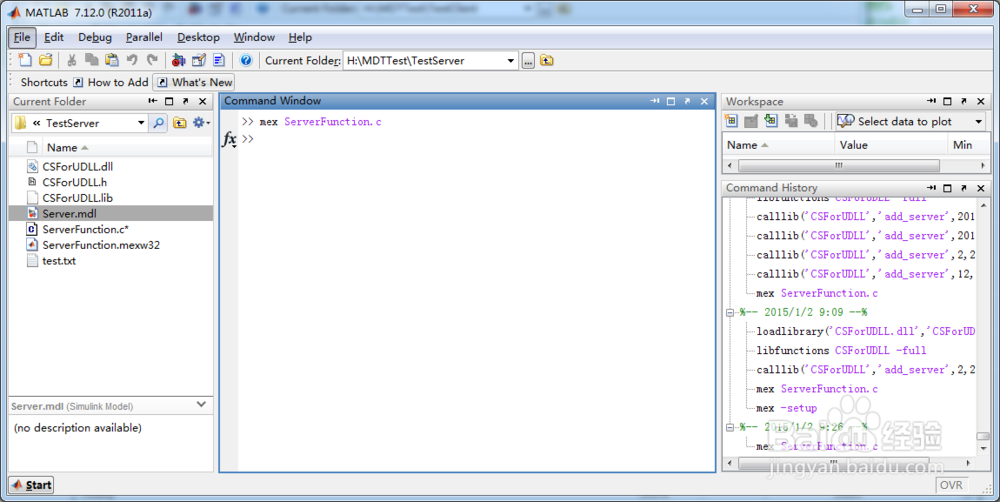The width and height of the screenshot is (1000, 502).
Task: Expand the Current Folder path dropdown
Action: tap(510, 61)
